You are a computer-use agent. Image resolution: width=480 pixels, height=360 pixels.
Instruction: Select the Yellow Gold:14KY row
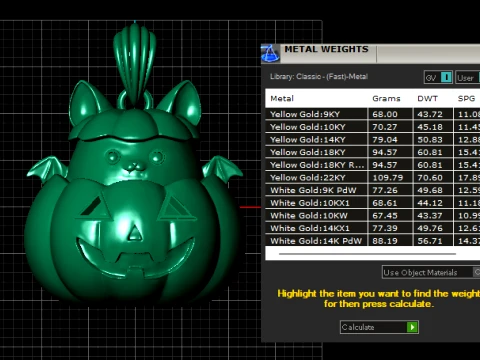[373, 139]
